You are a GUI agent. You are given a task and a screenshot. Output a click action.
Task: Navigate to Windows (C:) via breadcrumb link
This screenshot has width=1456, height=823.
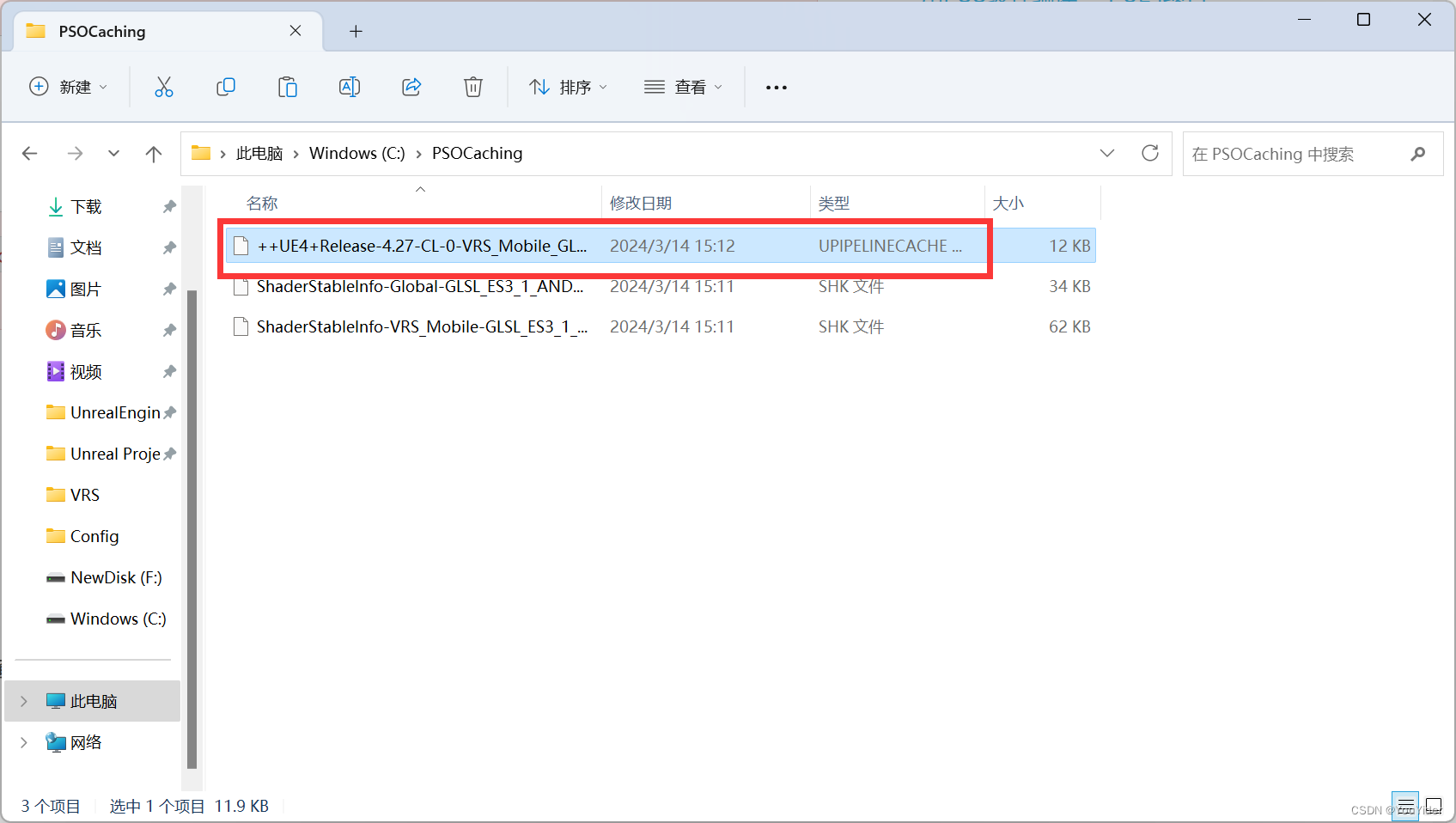click(x=356, y=153)
